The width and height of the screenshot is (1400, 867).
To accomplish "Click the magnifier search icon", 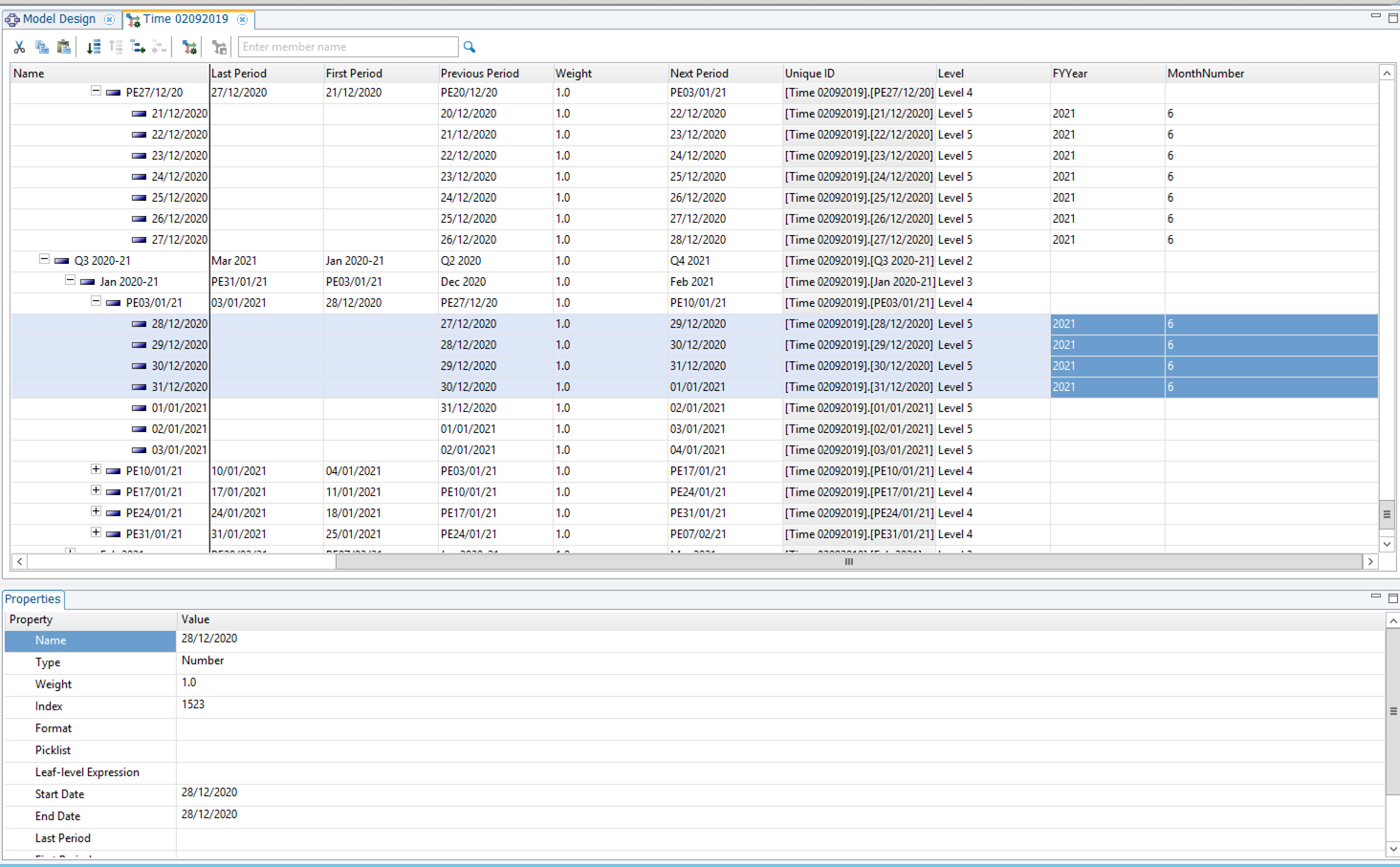I will pyautogui.click(x=470, y=47).
